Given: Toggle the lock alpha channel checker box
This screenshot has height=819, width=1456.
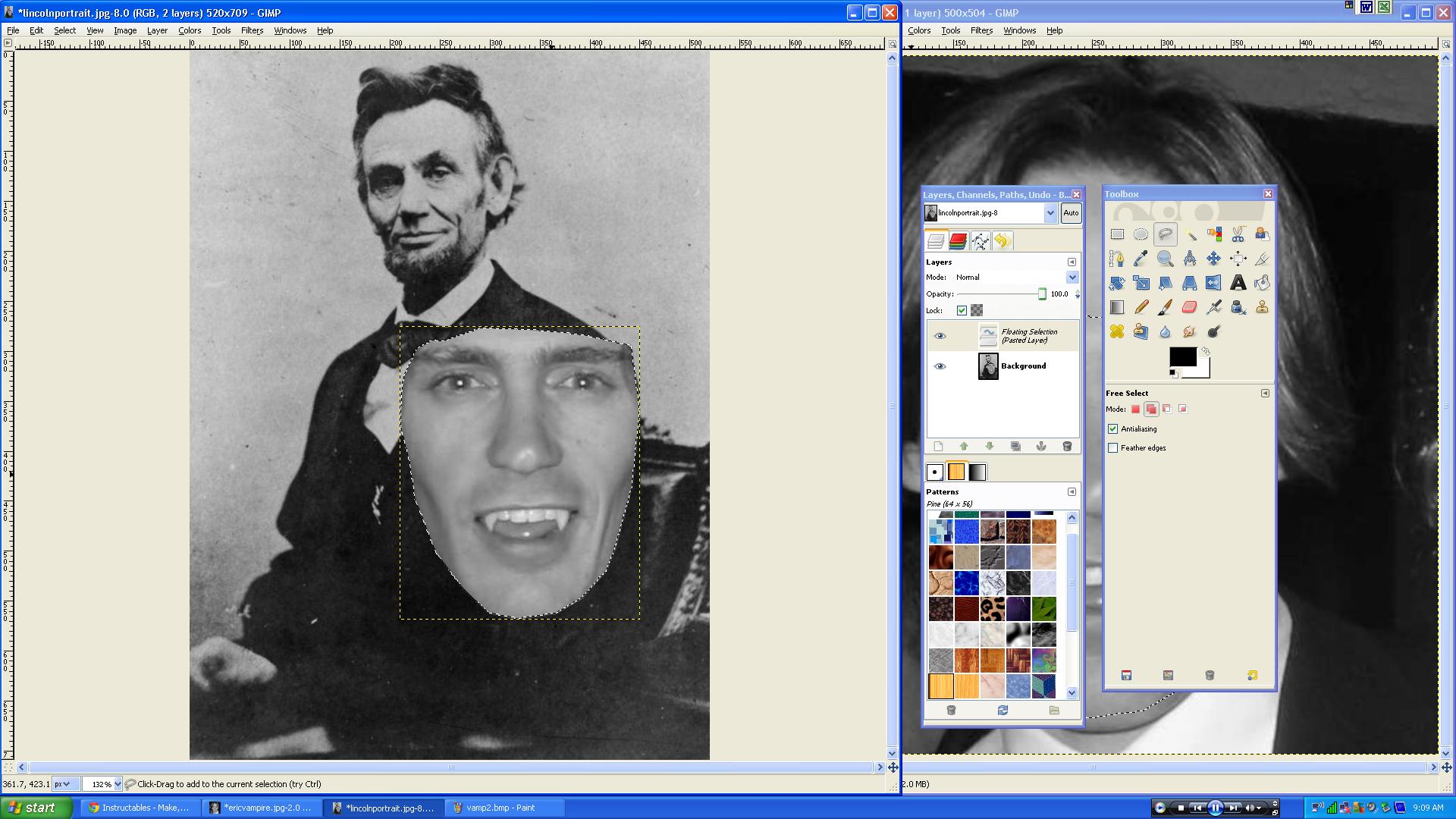Looking at the screenshot, I should coord(977,310).
